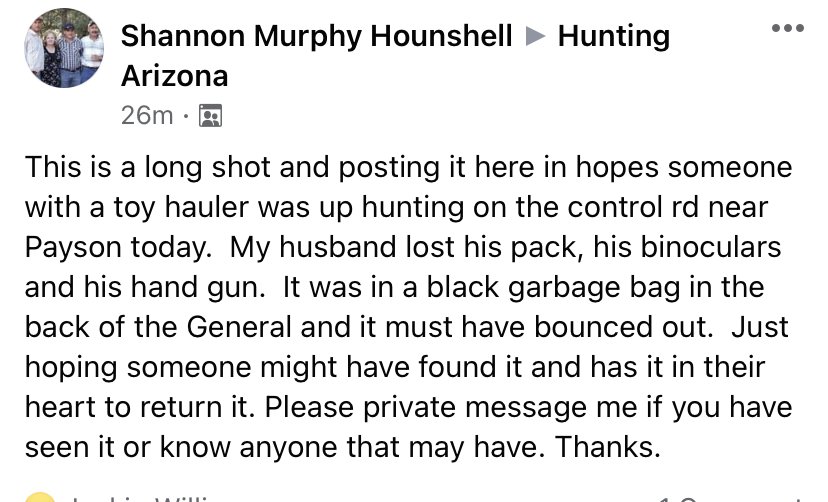
Task: Click the word General in the post
Action: 239,327
